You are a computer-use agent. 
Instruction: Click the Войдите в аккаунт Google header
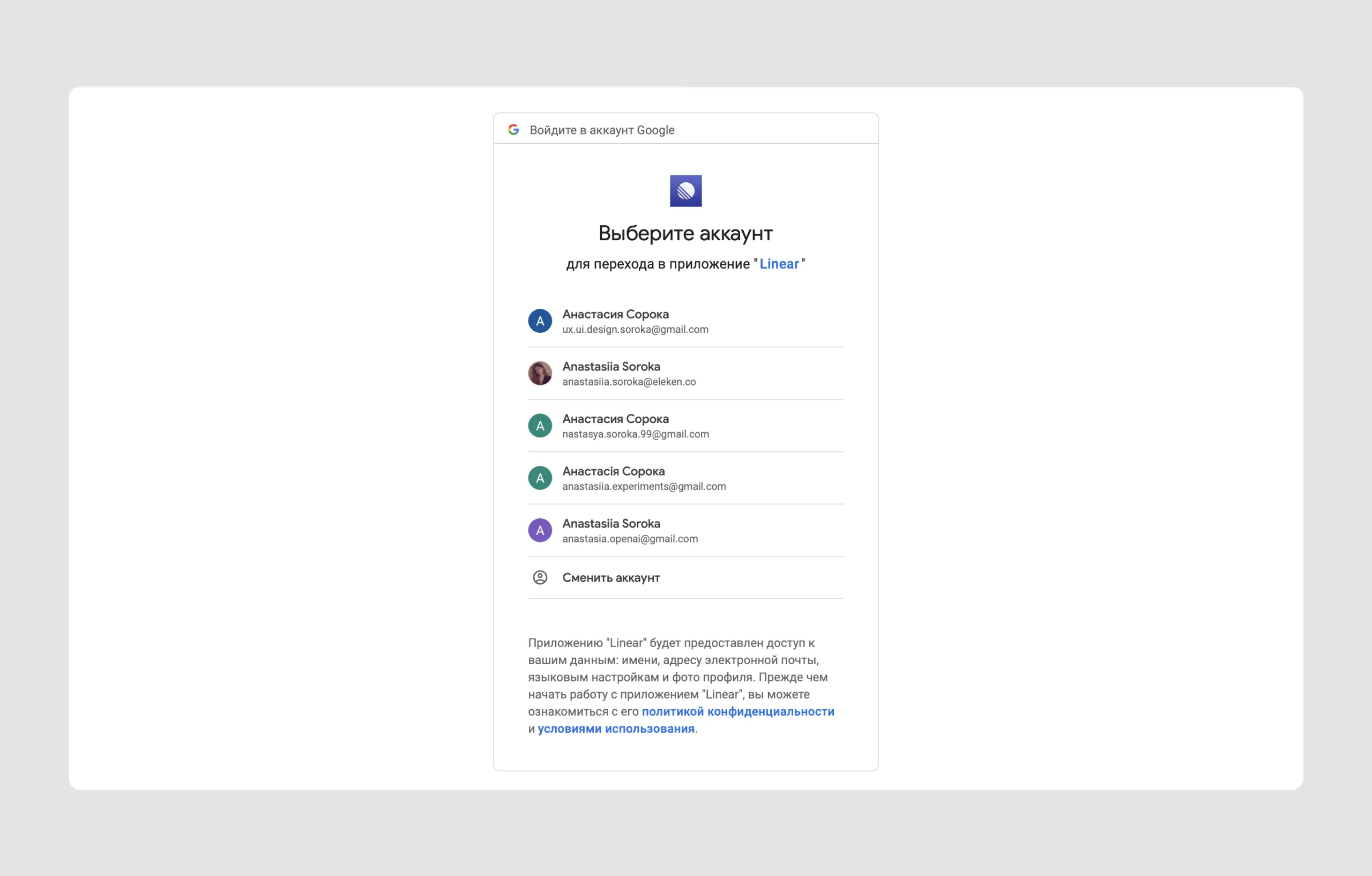tap(602, 129)
